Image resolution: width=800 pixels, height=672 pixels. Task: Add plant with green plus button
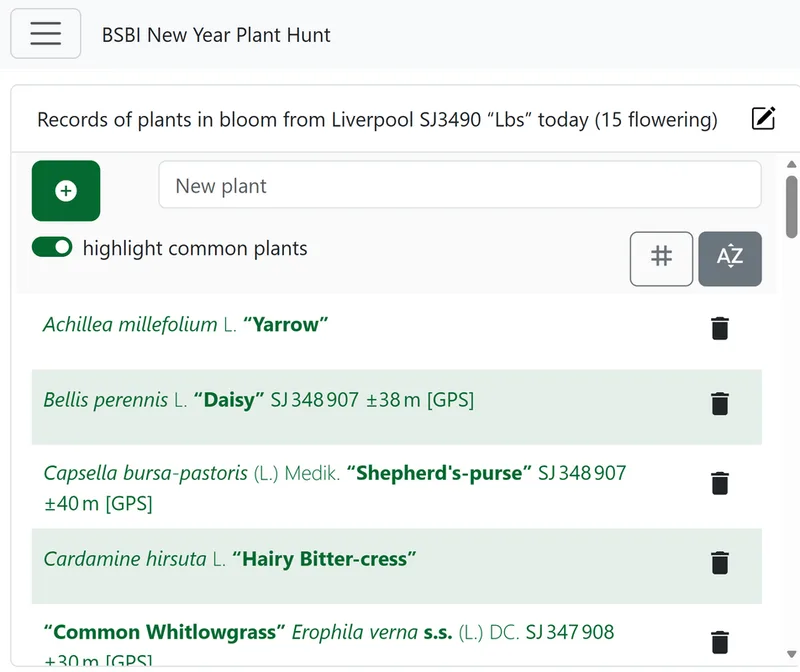tap(66, 191)
